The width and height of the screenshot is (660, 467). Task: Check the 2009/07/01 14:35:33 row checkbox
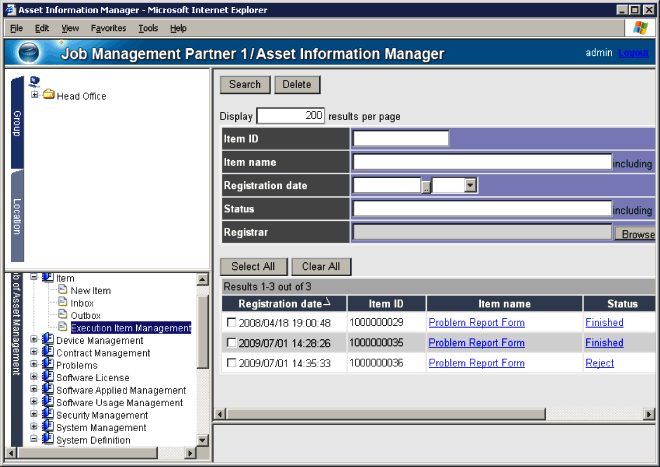click(x=232, y=363)
